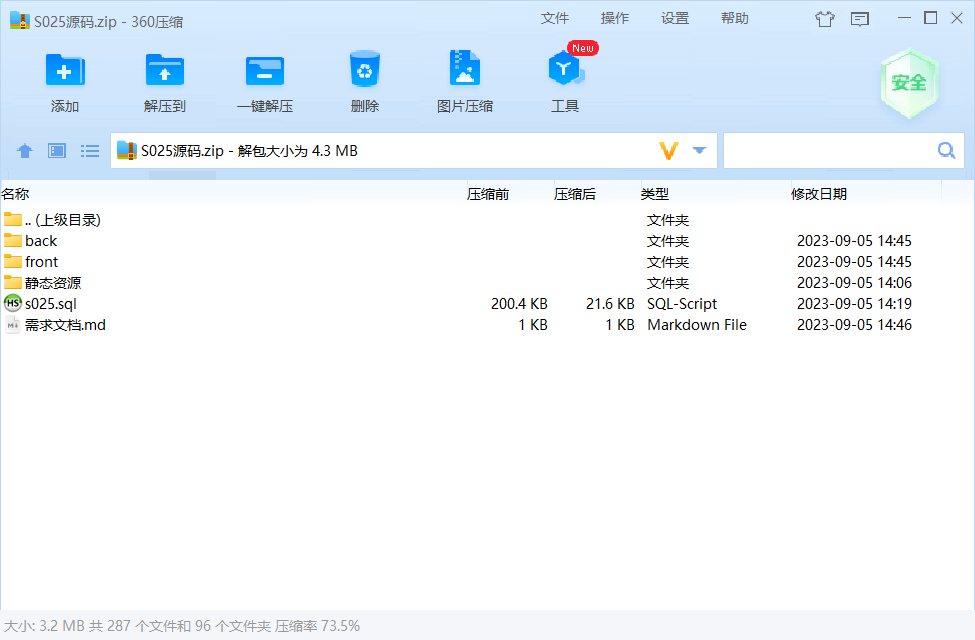The height and width of the screenshot is (640, 975).
Task: Click the up arrow to go up a directory
Action: 24,150
